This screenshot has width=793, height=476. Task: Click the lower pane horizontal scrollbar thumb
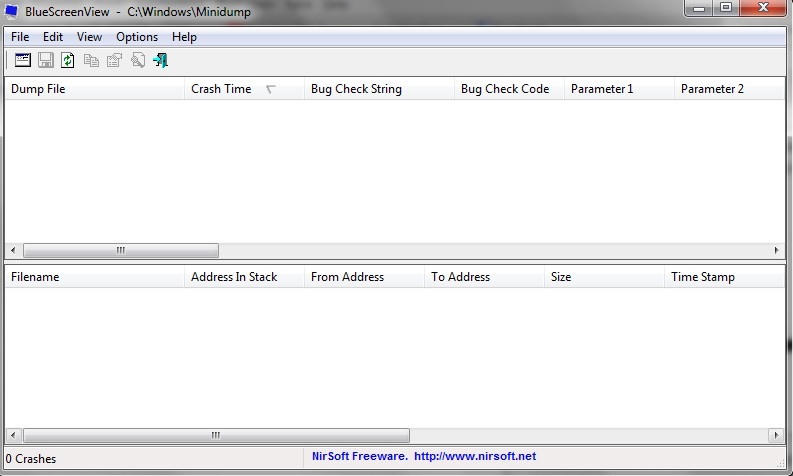click(216, 435)
